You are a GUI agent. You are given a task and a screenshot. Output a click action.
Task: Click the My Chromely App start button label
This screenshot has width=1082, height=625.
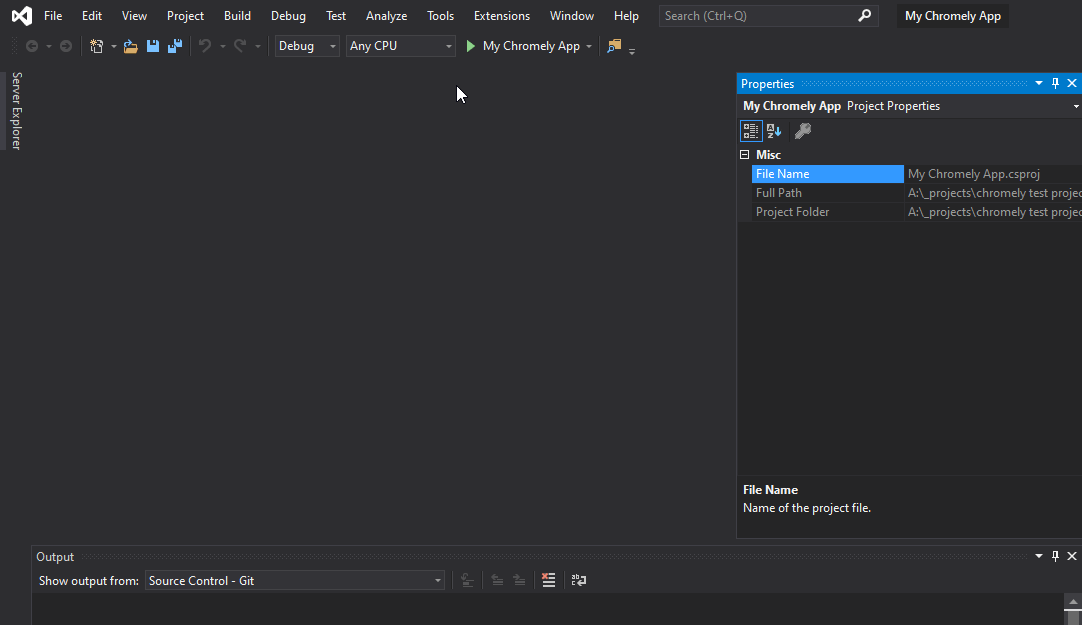[x=531, y=46]
